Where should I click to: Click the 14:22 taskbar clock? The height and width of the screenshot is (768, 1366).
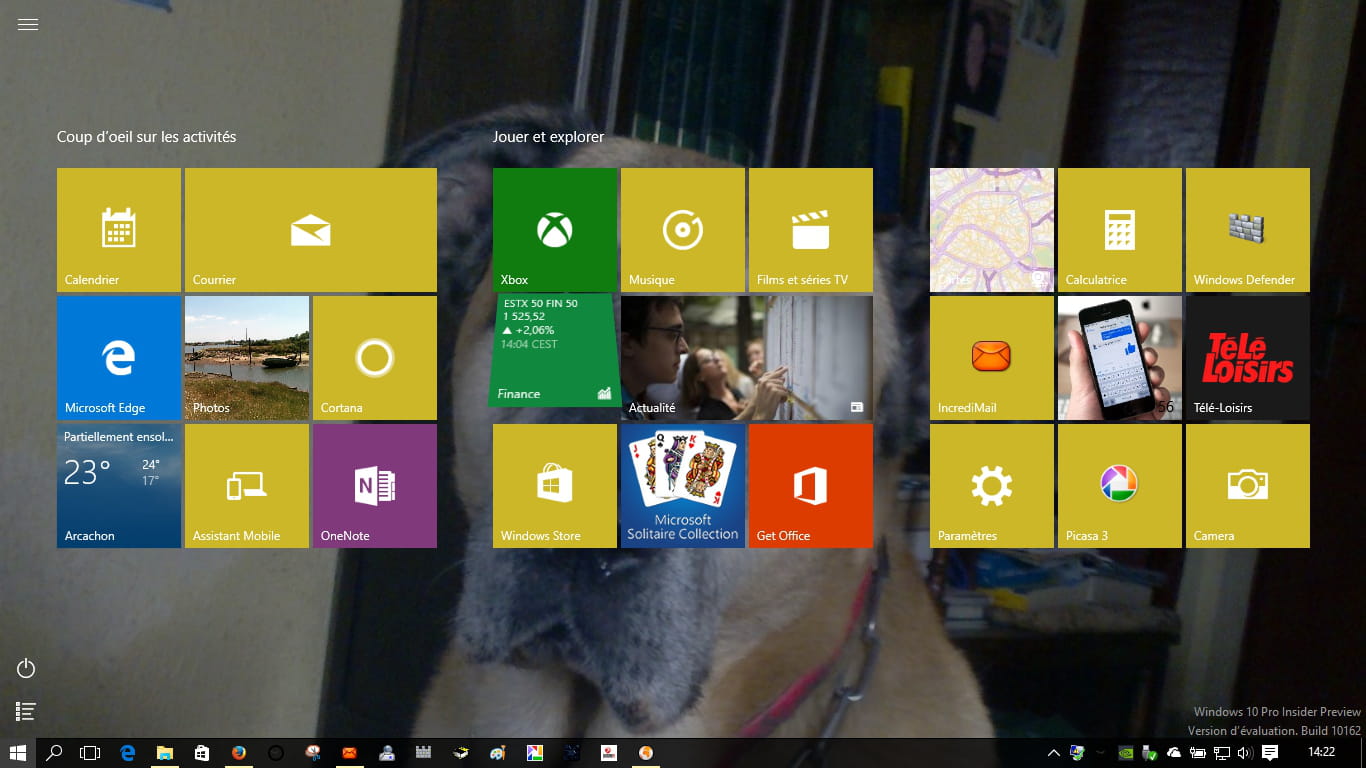click(x=1321, y=752)
